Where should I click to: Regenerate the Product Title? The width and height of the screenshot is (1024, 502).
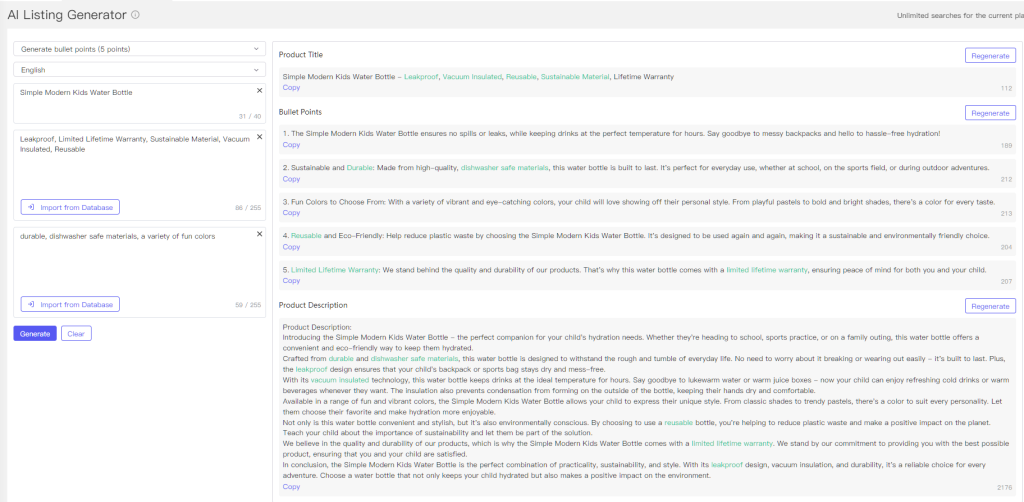point(990,55)
